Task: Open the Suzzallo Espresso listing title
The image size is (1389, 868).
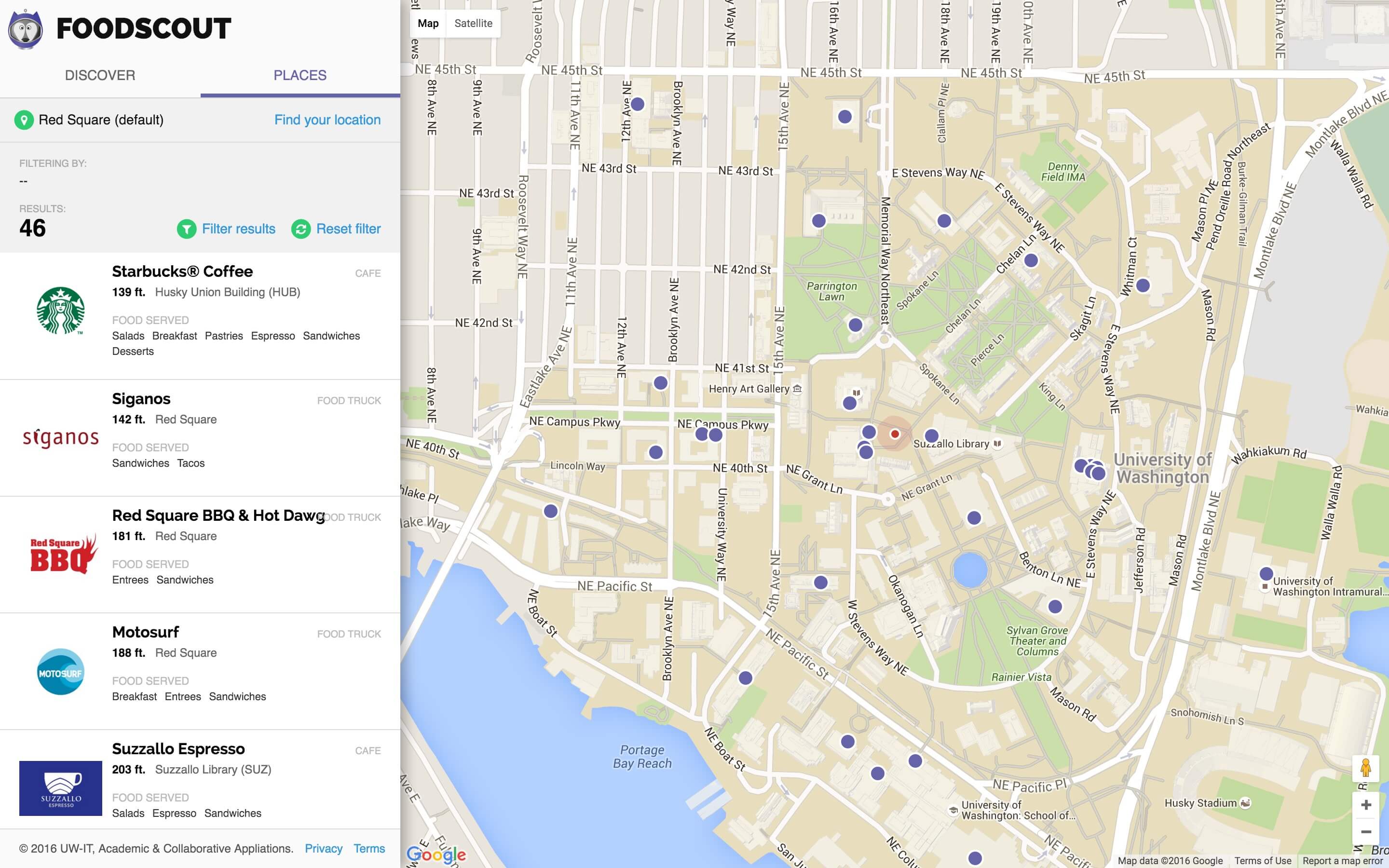Action: [x=178, y=748]
